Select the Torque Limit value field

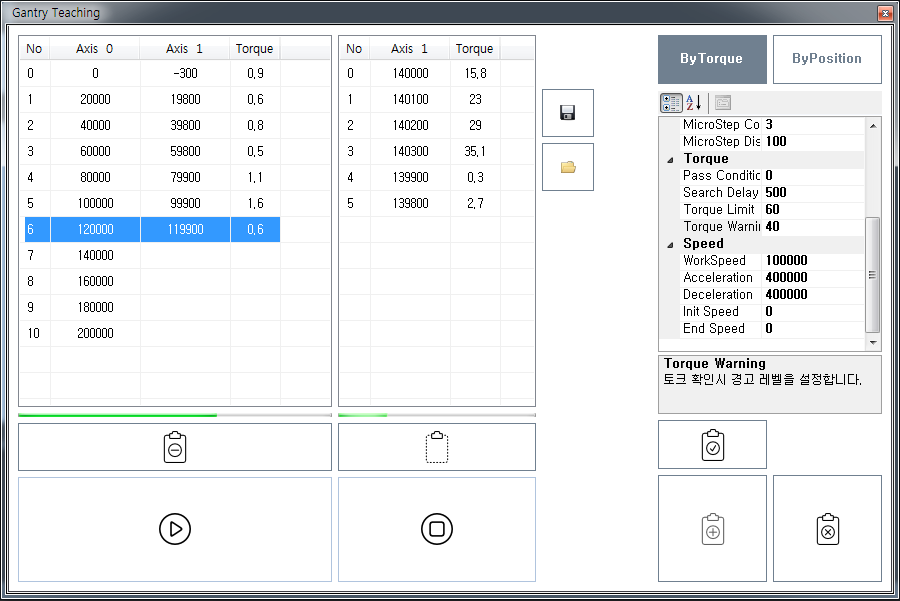(810, 210)
